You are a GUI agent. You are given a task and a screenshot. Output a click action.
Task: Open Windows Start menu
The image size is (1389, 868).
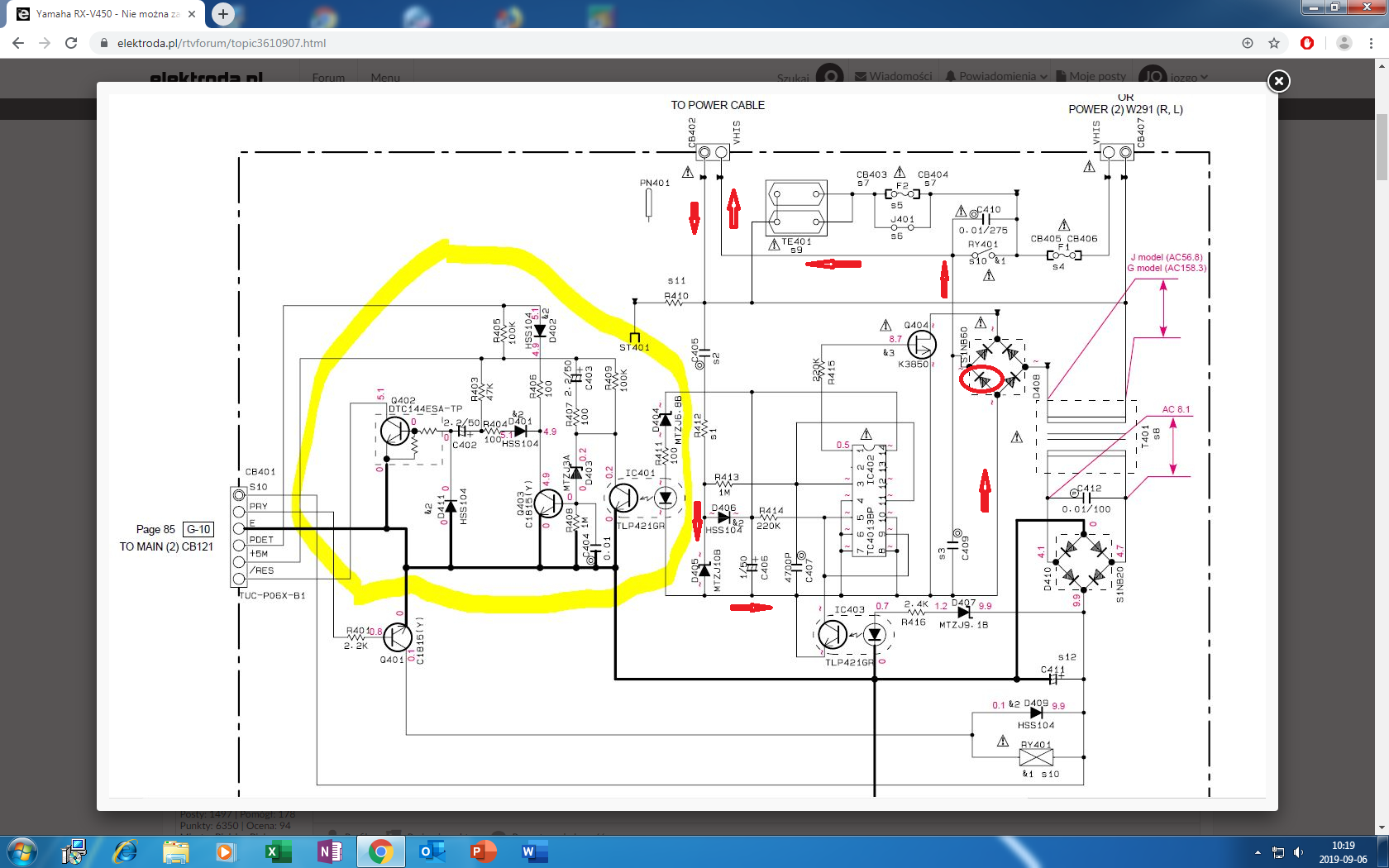[21, 851]
